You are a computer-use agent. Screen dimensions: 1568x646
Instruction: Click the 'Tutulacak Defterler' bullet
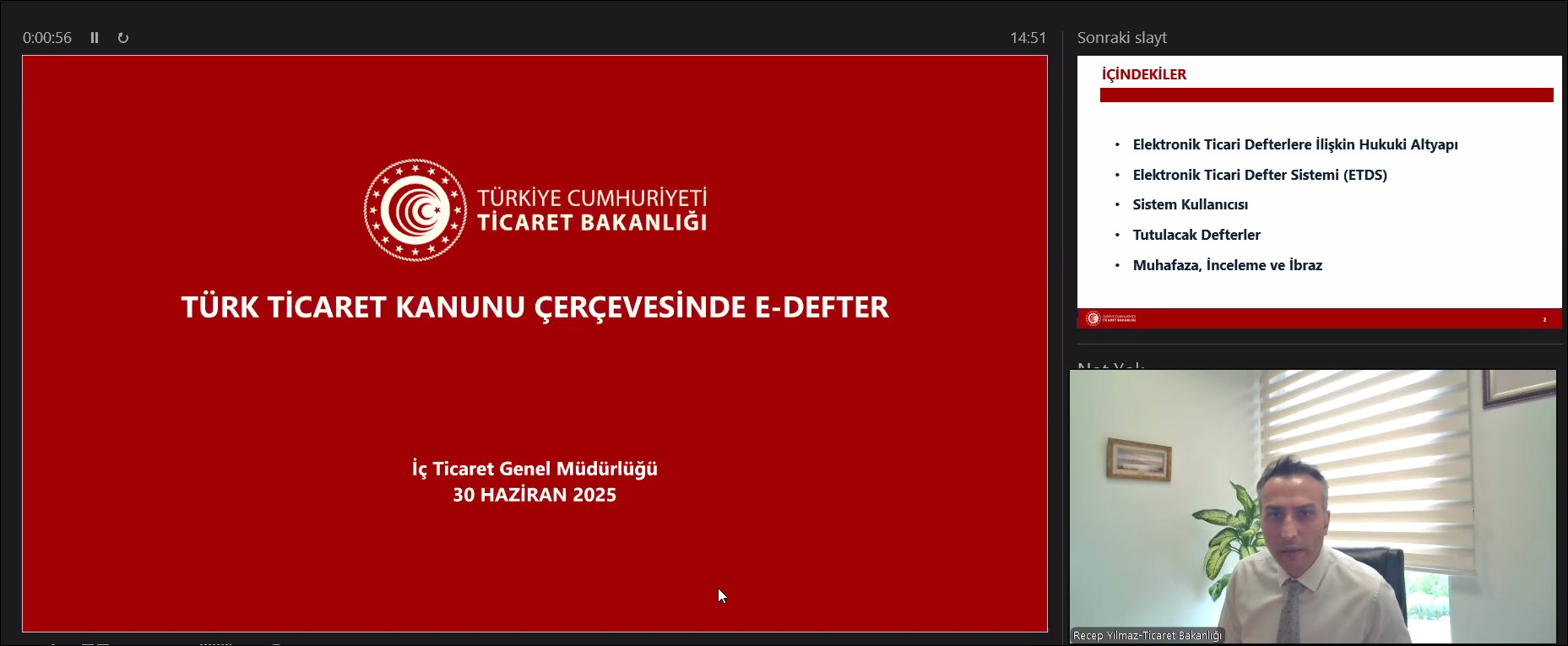coord(1196,235)
